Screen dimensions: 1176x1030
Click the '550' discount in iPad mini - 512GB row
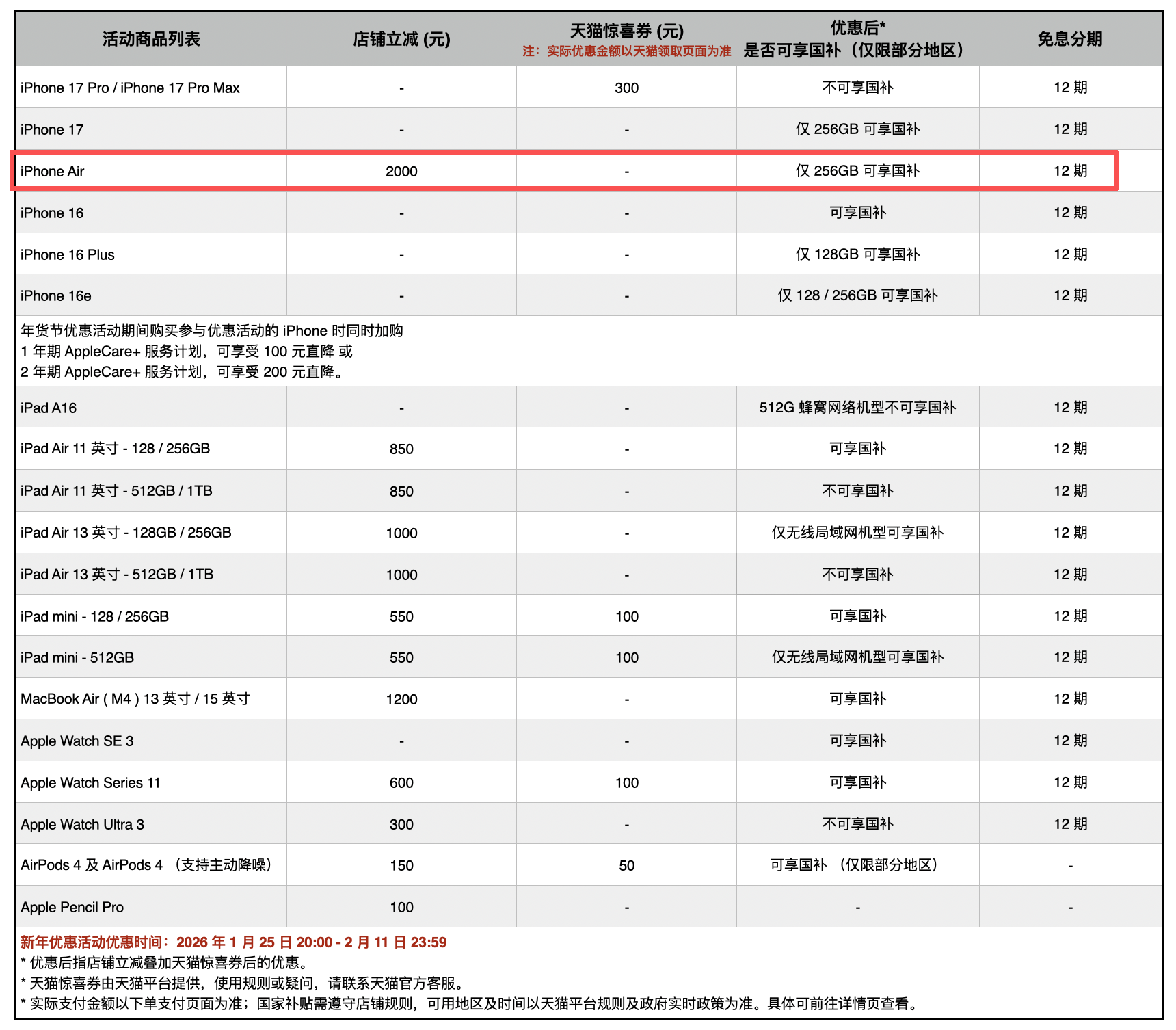(401, 657)
